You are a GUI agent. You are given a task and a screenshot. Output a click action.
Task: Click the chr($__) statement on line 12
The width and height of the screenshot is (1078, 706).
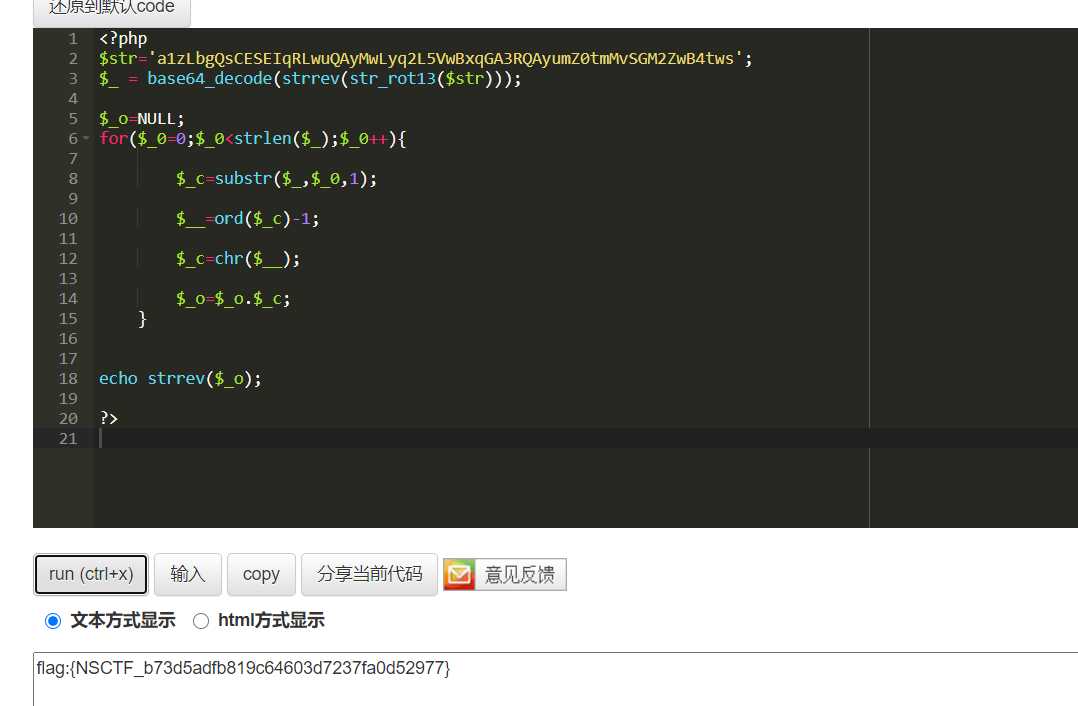tap(238, 258)
